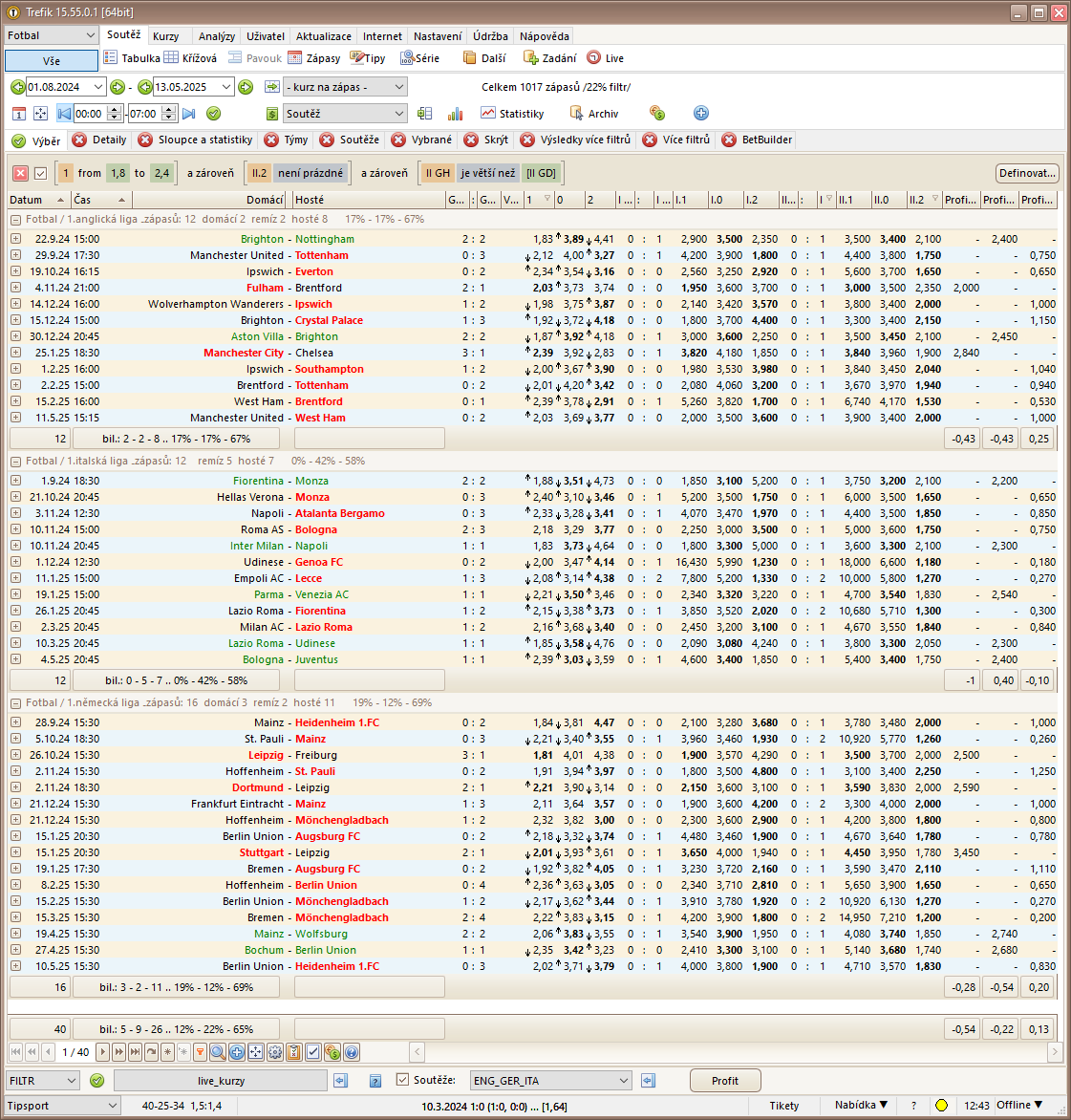The height and width of the screenshot is (1120, 1071).
Task: Open gear settings icon in bottom toolbar
Action: coord(275,1051)
